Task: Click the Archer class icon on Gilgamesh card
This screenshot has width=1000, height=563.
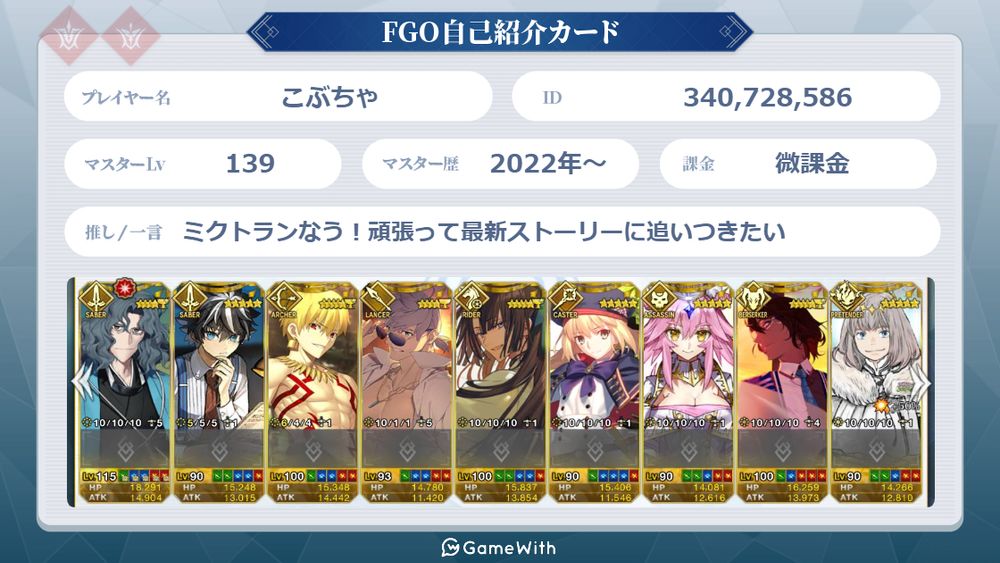Action: pos(284,296)
